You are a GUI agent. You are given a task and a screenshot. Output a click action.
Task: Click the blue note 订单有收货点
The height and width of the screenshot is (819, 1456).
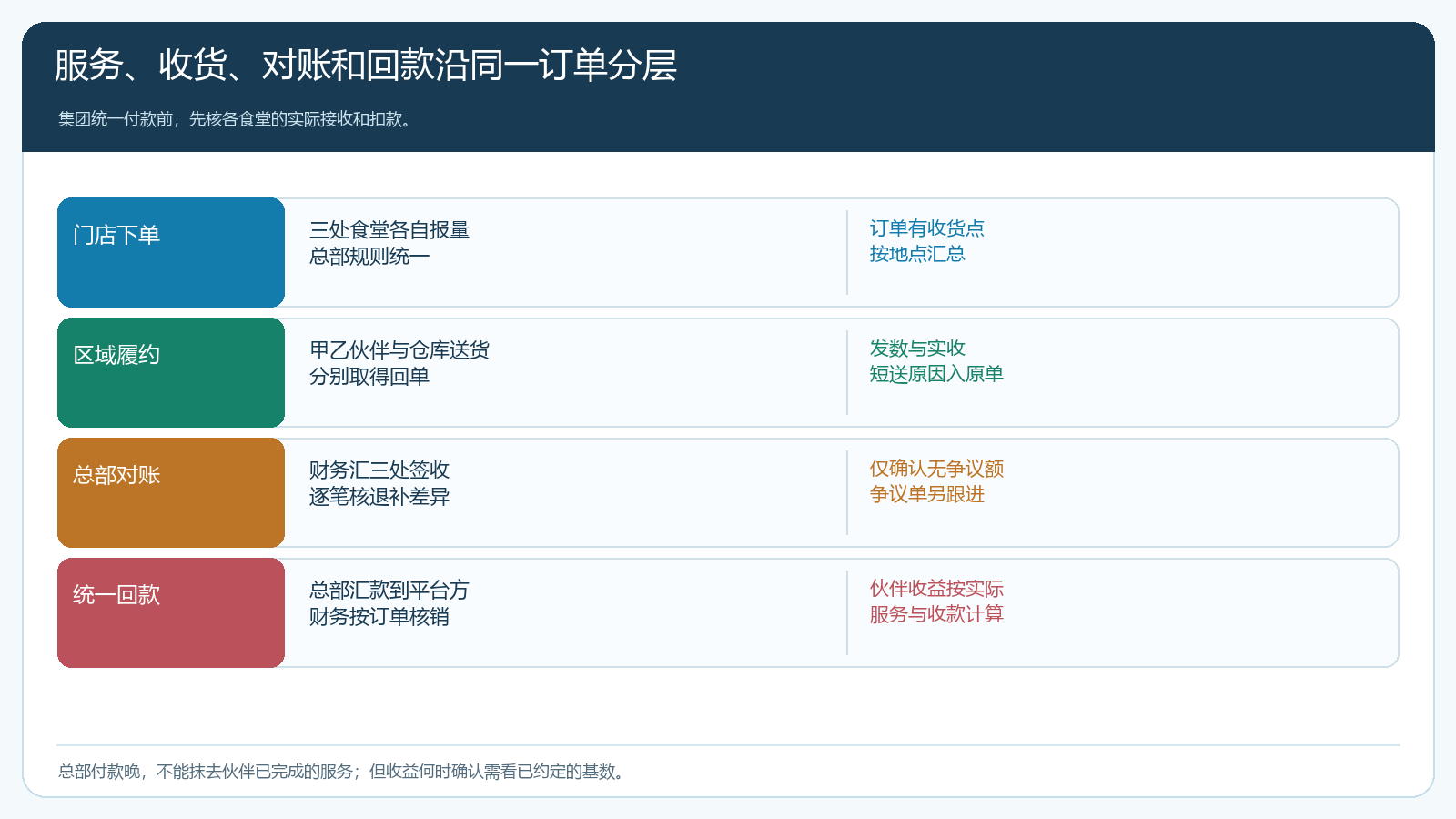[x=926, y=228]
